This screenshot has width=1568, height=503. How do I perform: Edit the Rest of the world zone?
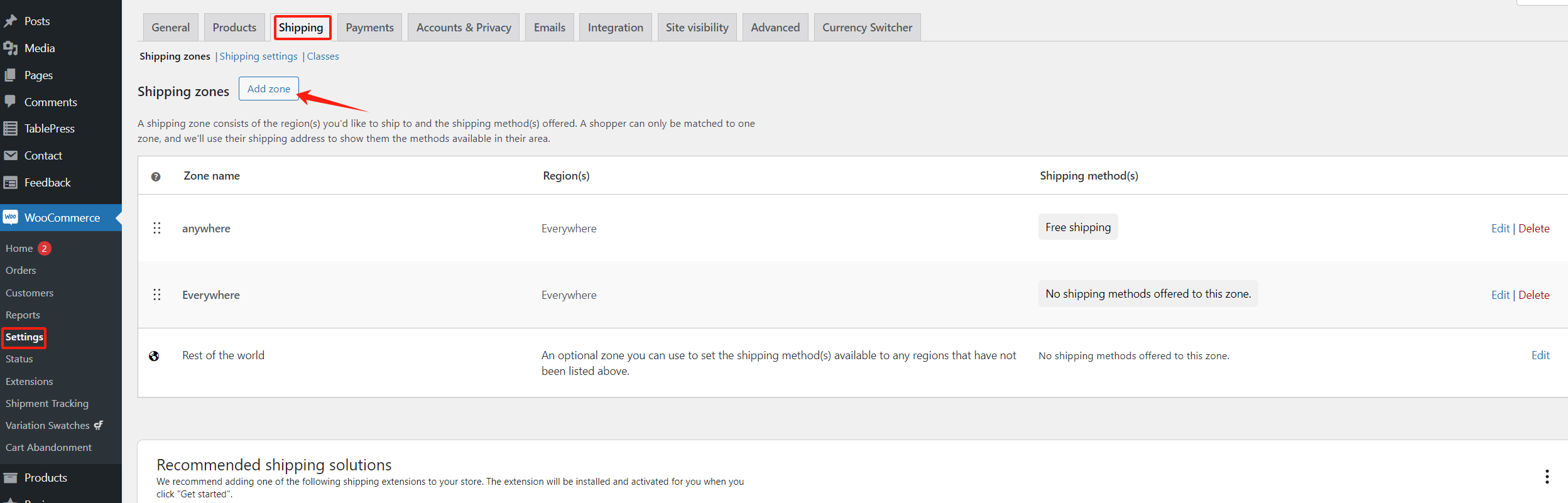[1540, 355]
